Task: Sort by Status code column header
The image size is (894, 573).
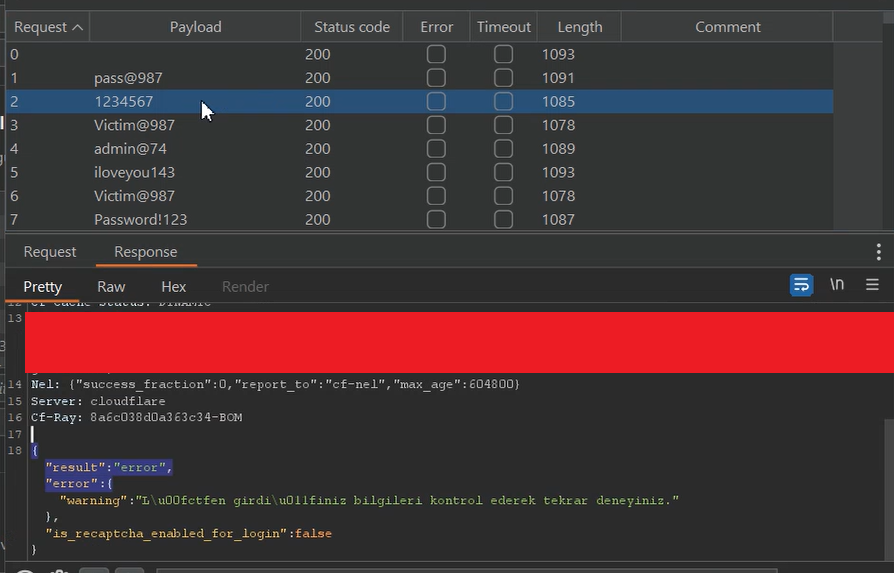Action: point(351,27)
